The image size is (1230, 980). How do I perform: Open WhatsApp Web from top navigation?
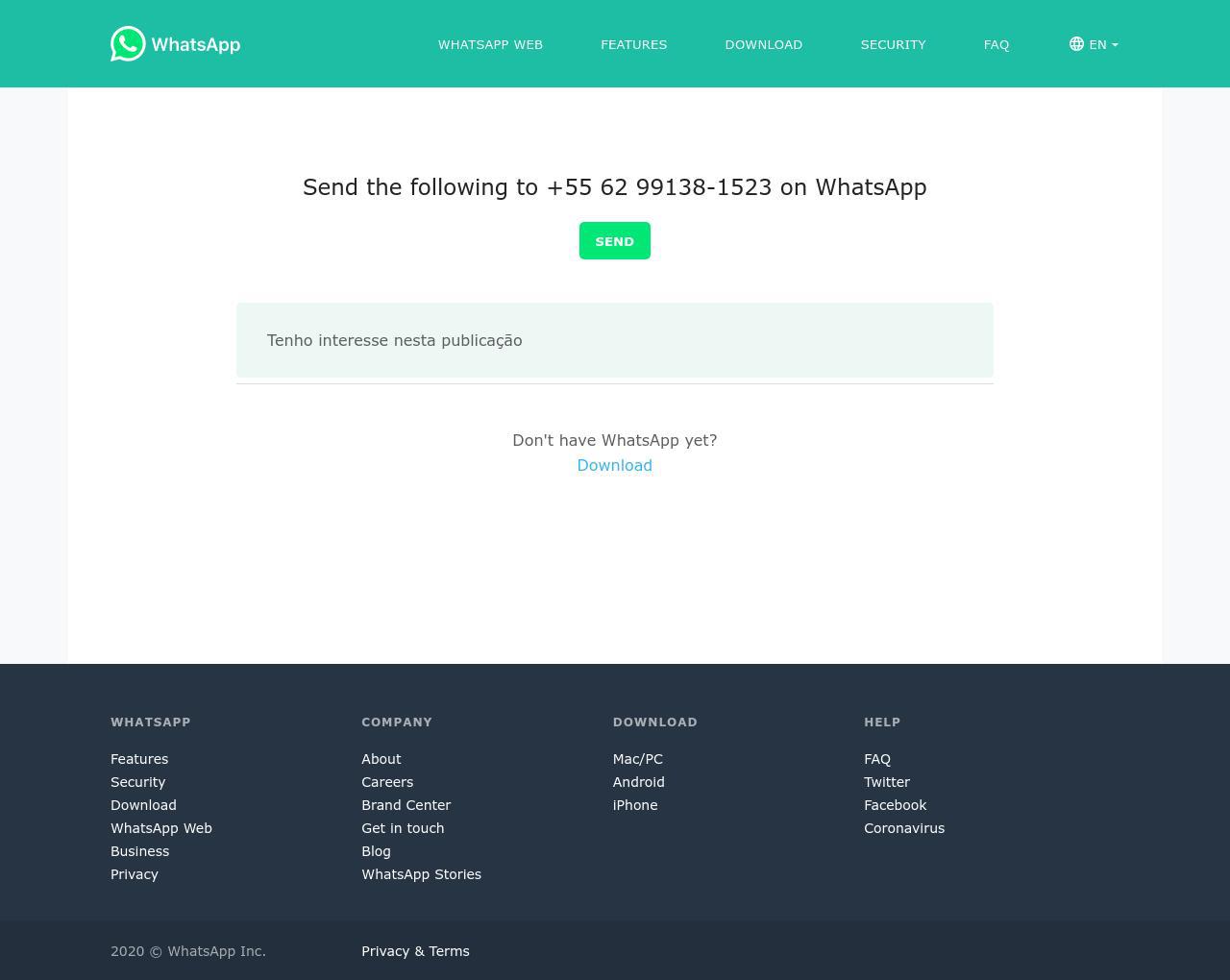click(490, 44)
